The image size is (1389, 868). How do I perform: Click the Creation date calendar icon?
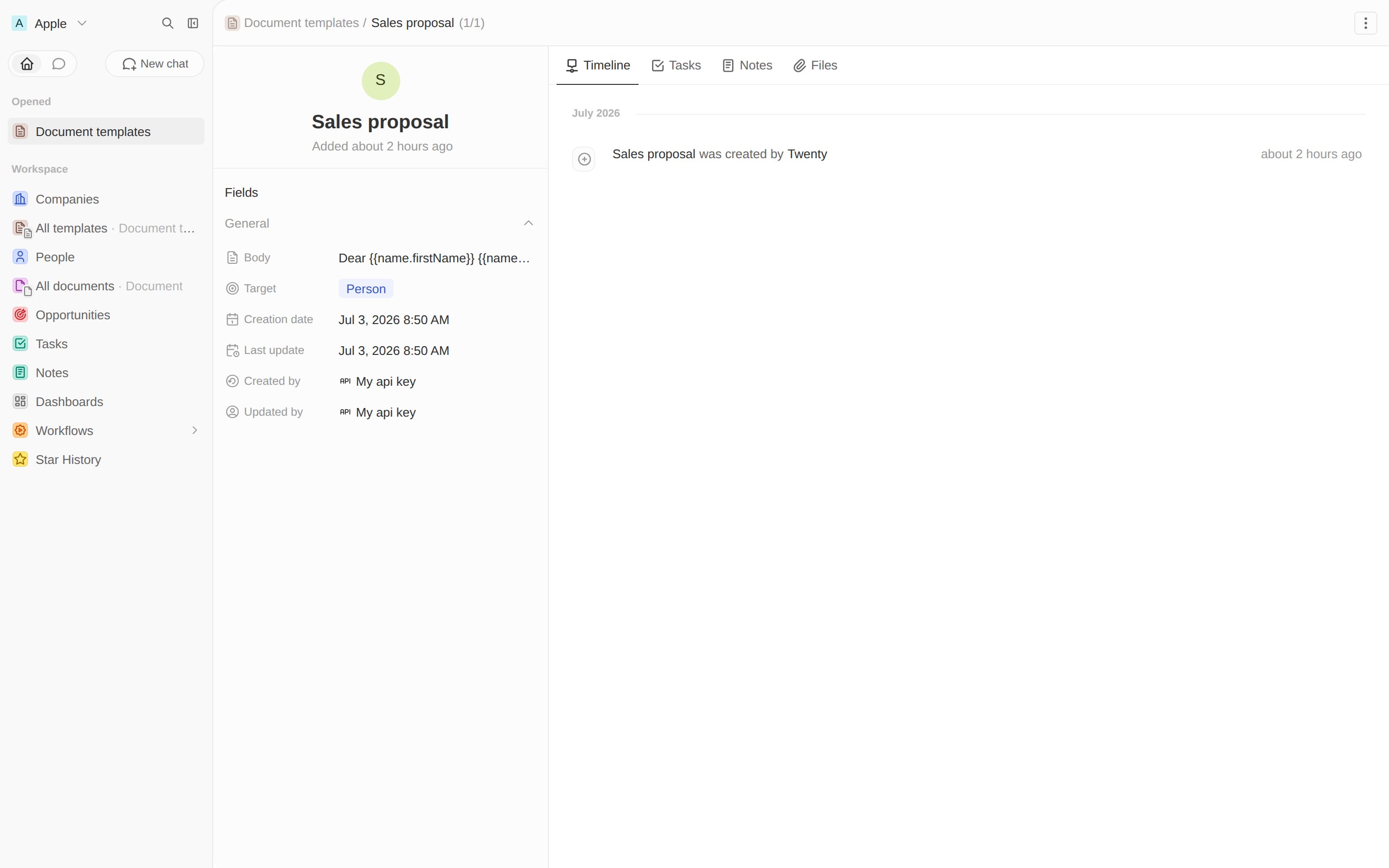click(232, 319)
